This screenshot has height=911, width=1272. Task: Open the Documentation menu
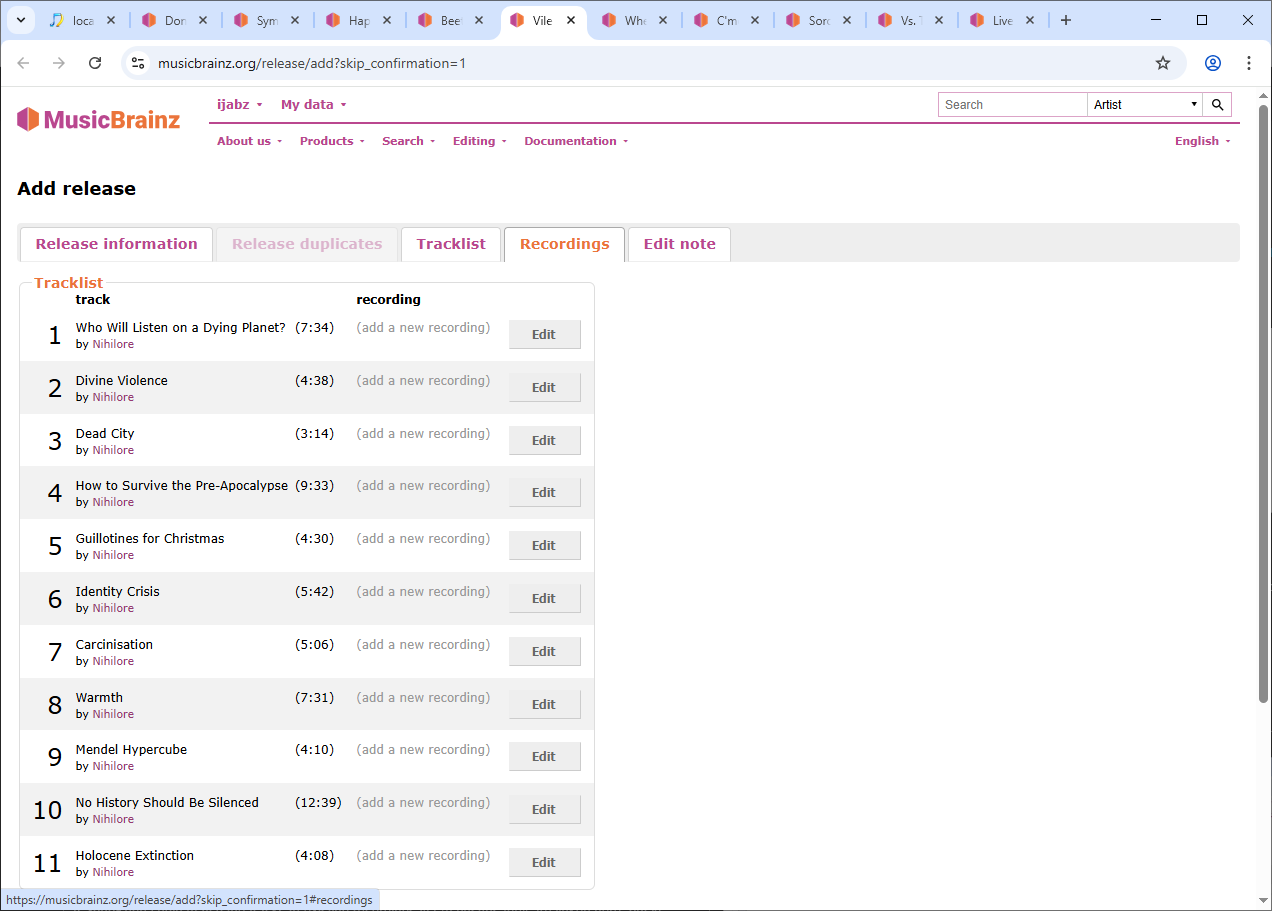(x=576, y=141)
